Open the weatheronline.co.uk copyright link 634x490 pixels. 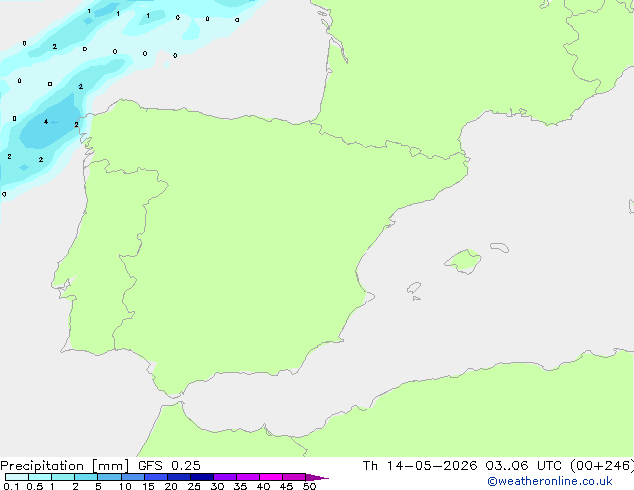(x=549, y=481)
